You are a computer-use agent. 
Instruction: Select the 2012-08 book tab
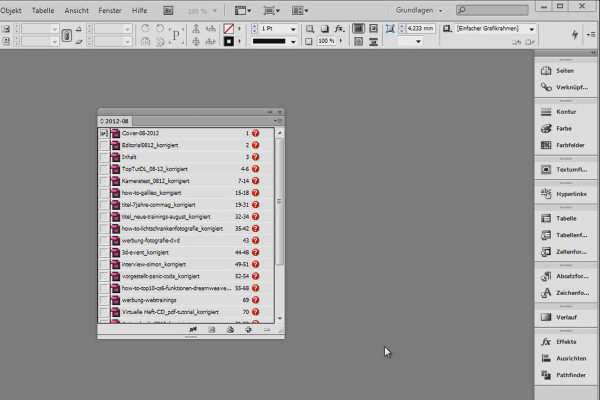pos(114,121)
